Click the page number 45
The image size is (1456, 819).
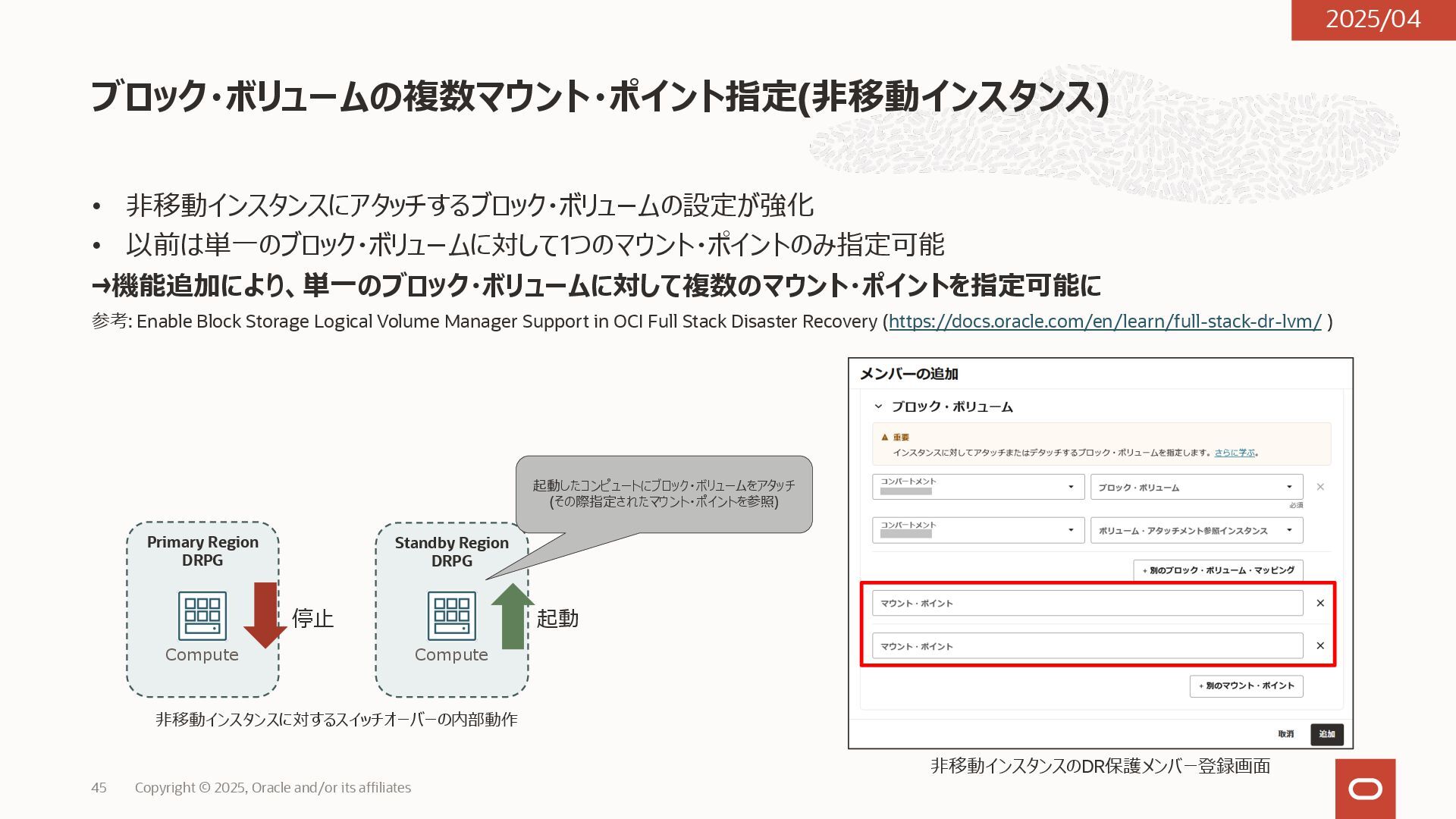coord(99,788)
